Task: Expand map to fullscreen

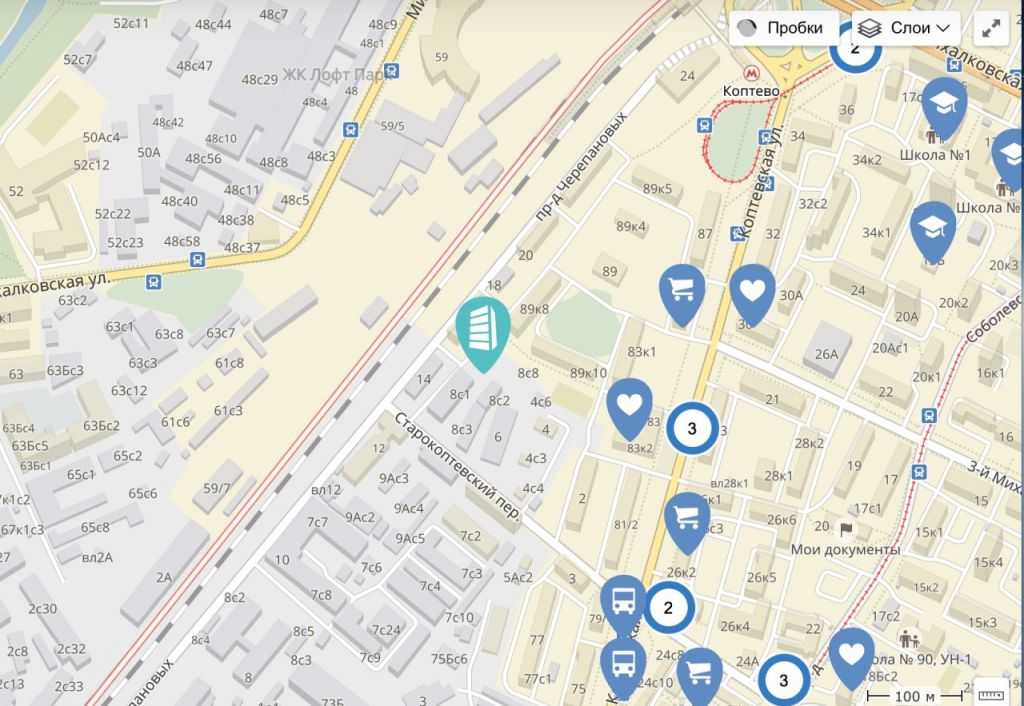Action: [991, 28]
